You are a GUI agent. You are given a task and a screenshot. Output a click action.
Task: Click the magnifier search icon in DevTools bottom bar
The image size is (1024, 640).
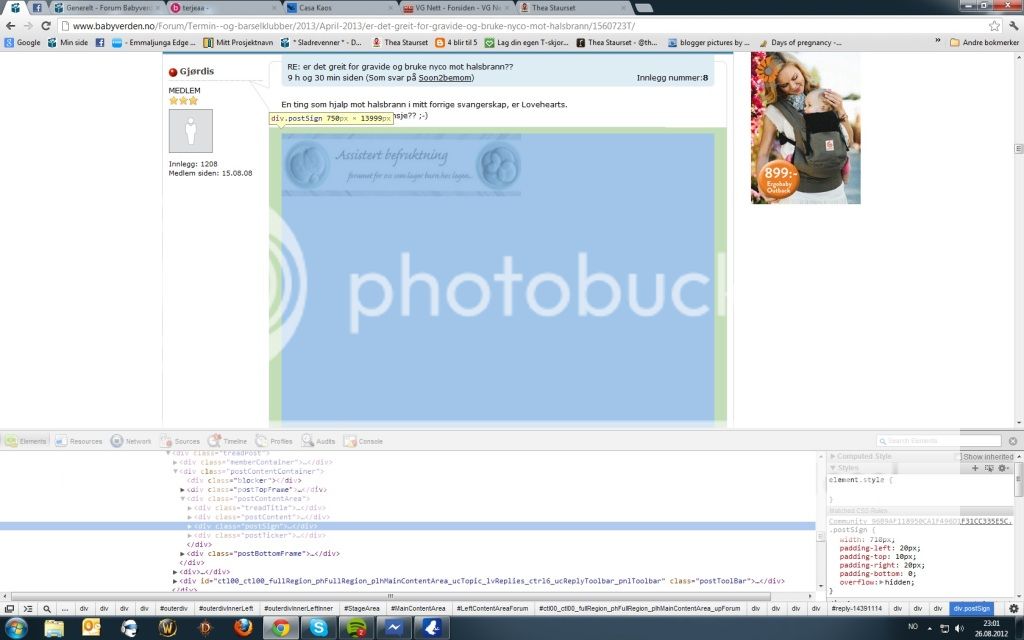pyautogui.click(x=47, y=608)
